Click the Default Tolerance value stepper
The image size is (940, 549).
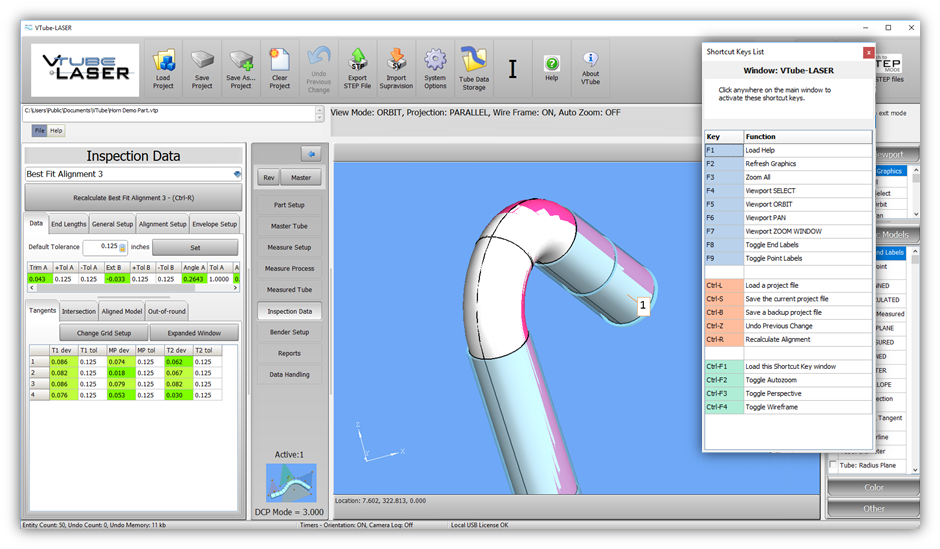pyautogui.click(x=123, y=247)
